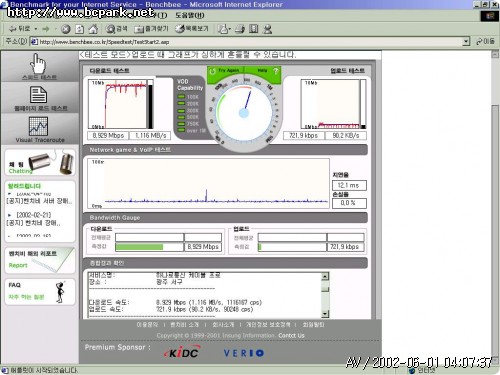Viewport: 500px width, 375px height.
Task: Open the Visual Traceroute chart icon
Action: pyautogui.click(x=38, y=126)
